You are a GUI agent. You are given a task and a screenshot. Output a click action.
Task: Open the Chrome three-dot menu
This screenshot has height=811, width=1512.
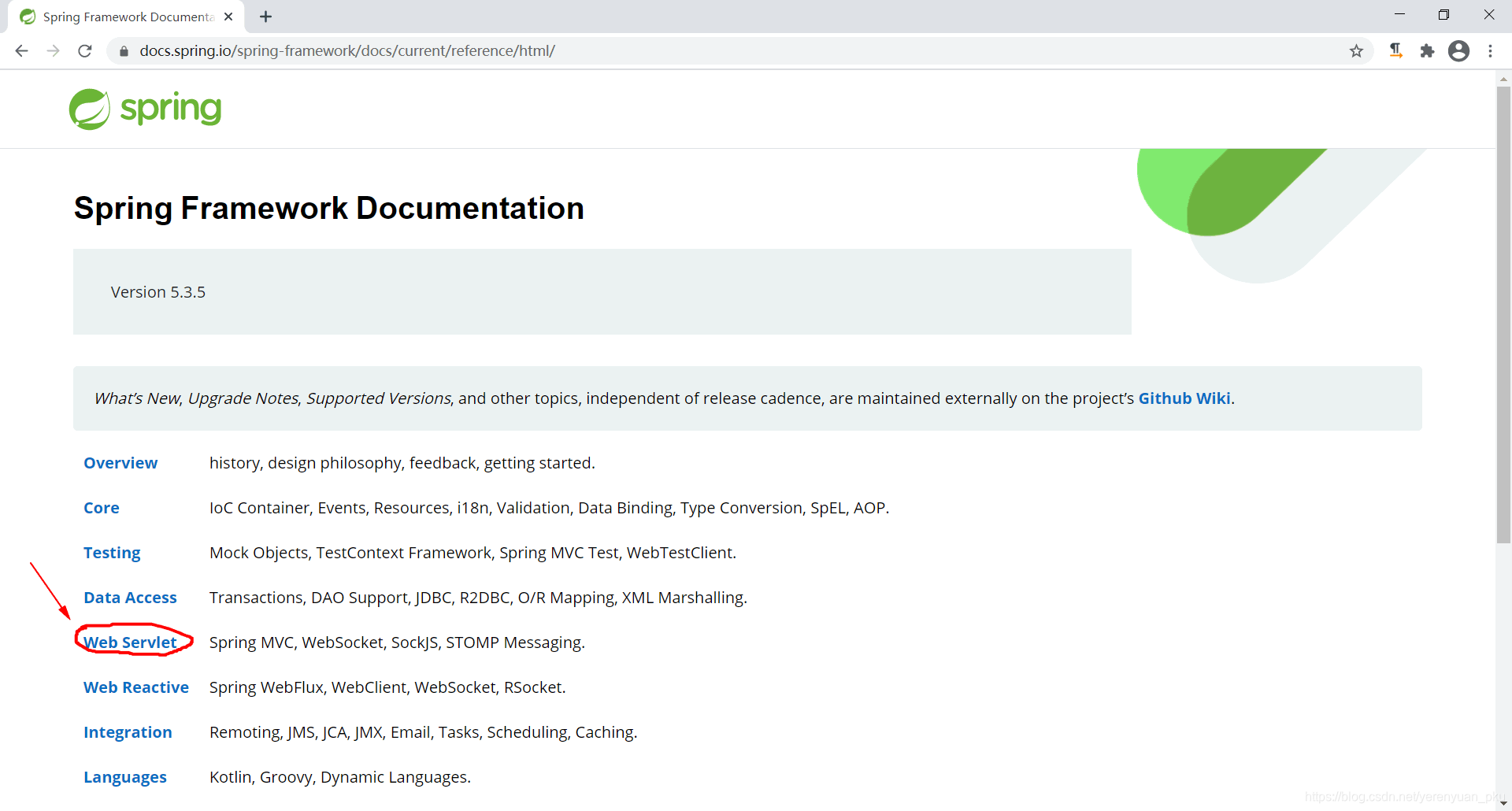pyautogui.click(x=1490, y=51)
